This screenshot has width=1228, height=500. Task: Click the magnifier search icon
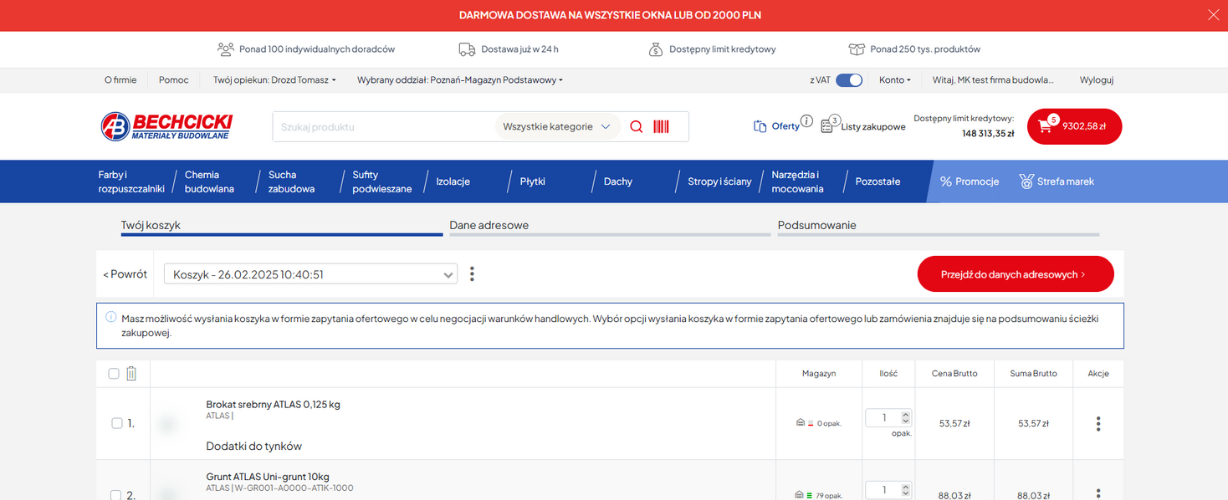click(x=636, y=127)
